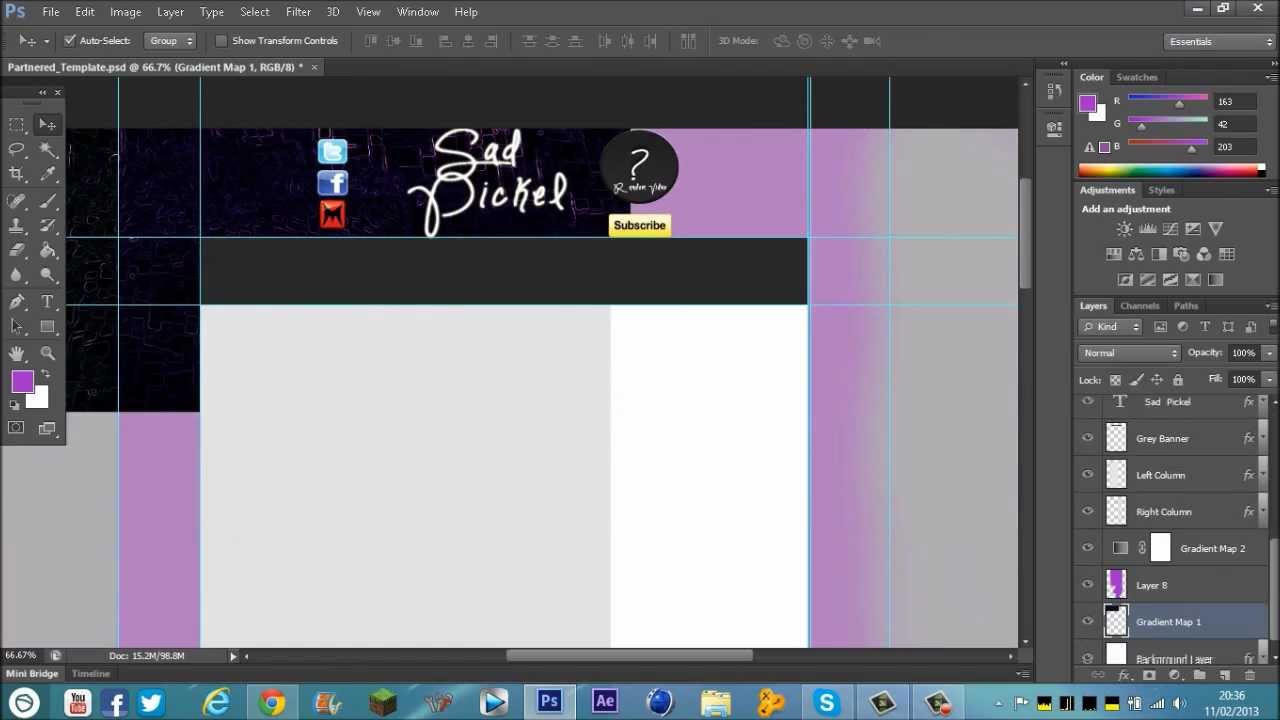
Task: Select the History Brush tool
Action: tap(47, 226)
